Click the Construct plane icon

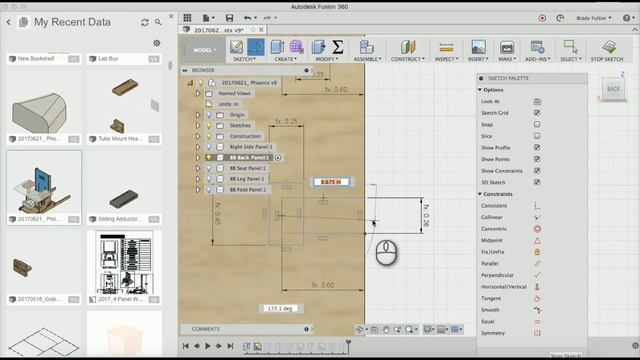click(x=407, y=47)
